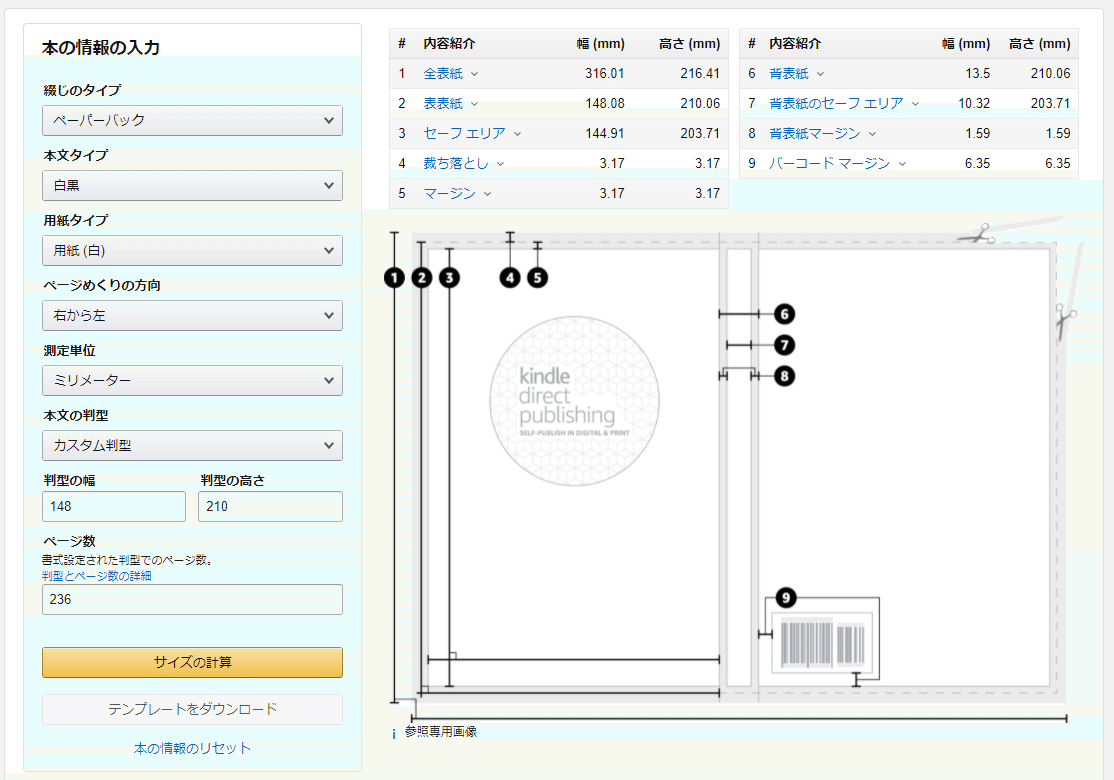Viewport: 1114px width, 780px height.
Task: Click the 全表紙 link in row 1
Action: (443, 73)
